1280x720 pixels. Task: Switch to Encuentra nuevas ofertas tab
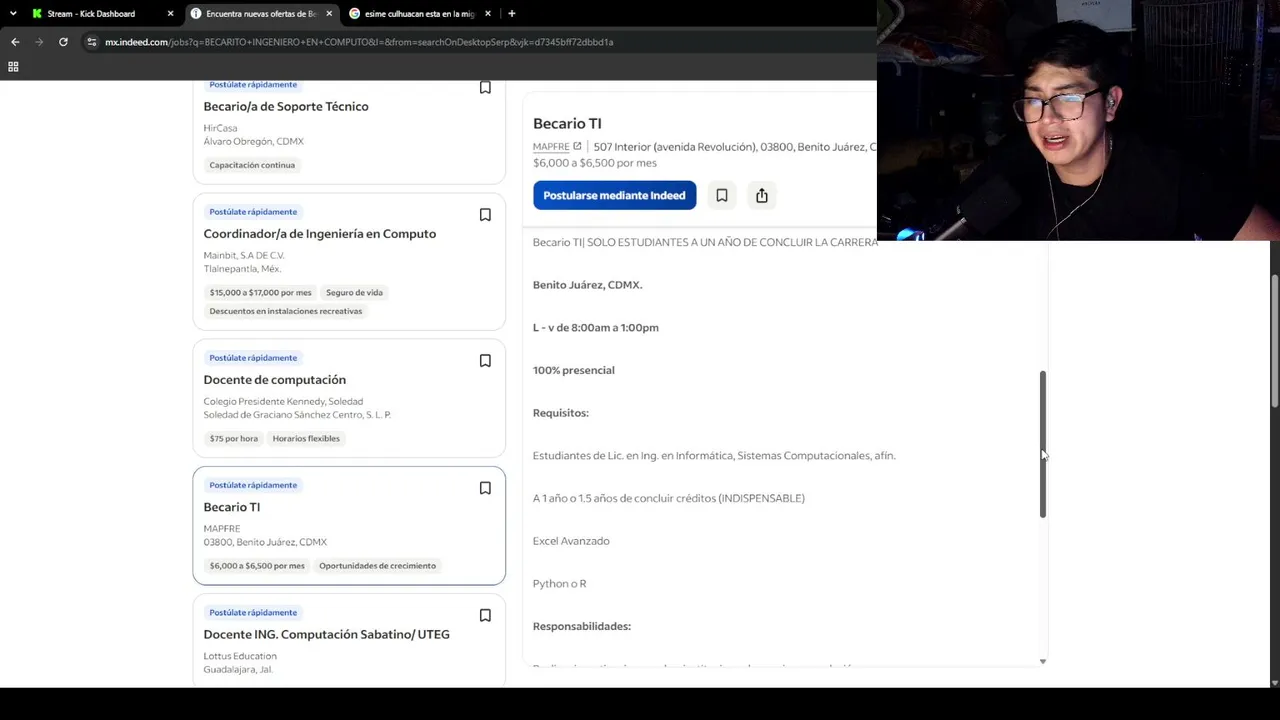click(261, 14)
